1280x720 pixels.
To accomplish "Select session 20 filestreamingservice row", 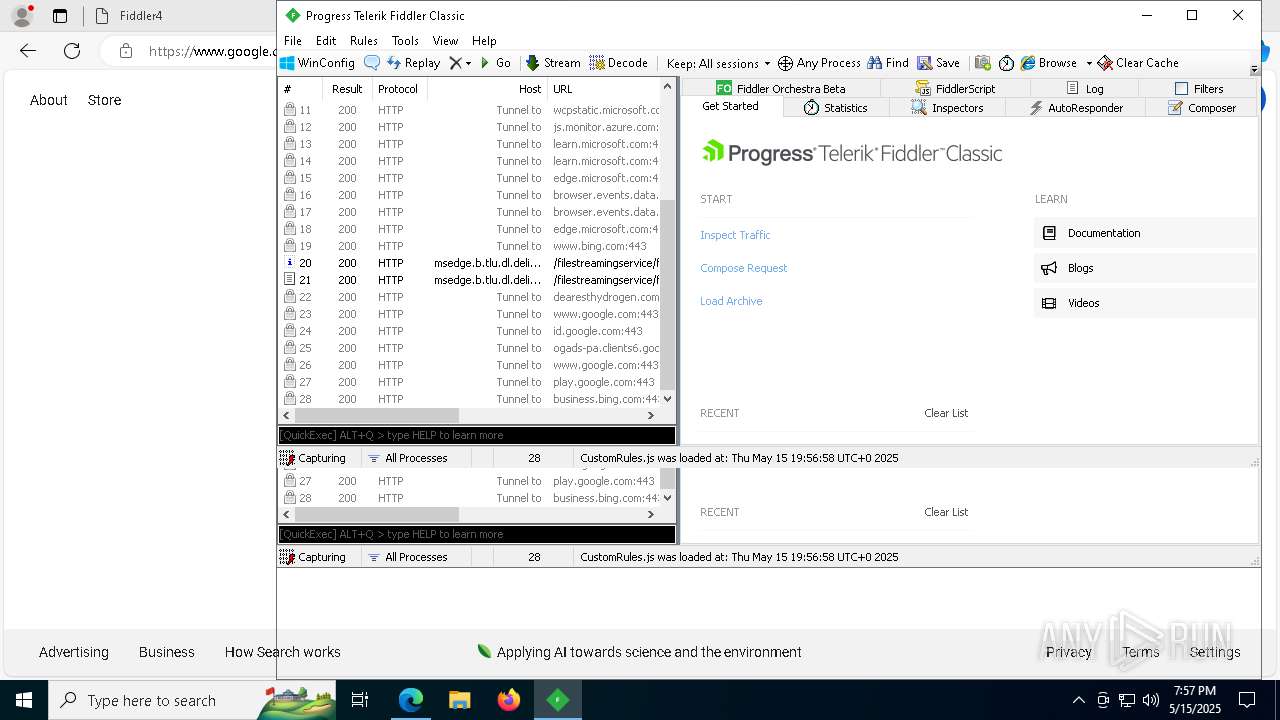I will coord(470,263).
